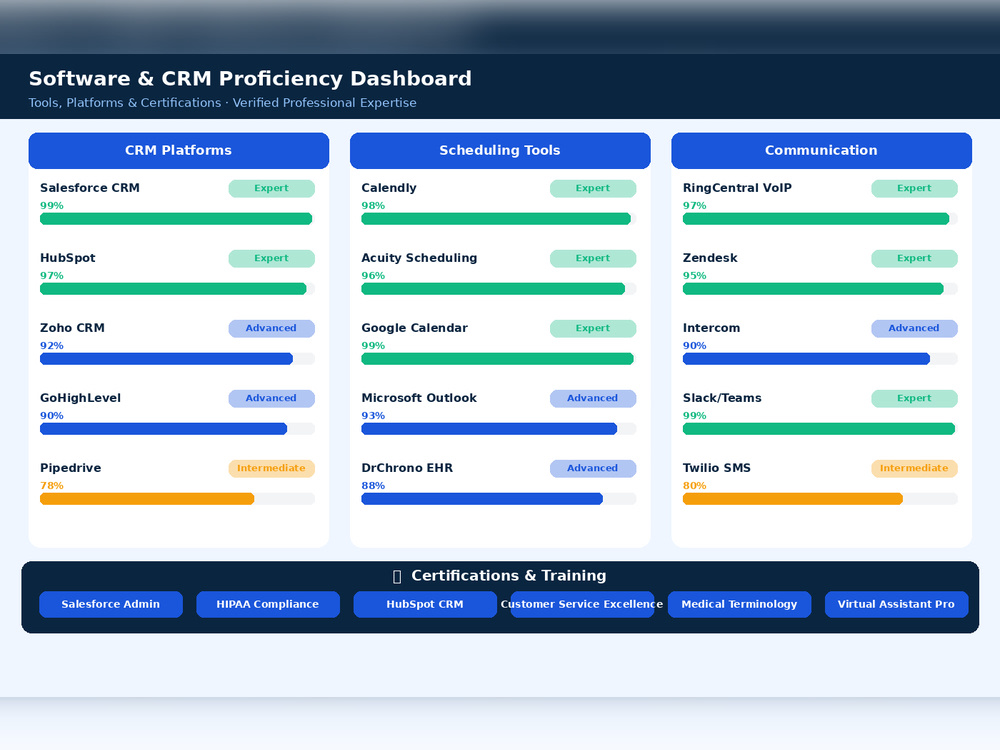Click the Microsoft Outlook proficiency bar
The height and width of the screenshot is (750, 1000).
(x=499, y=429)
